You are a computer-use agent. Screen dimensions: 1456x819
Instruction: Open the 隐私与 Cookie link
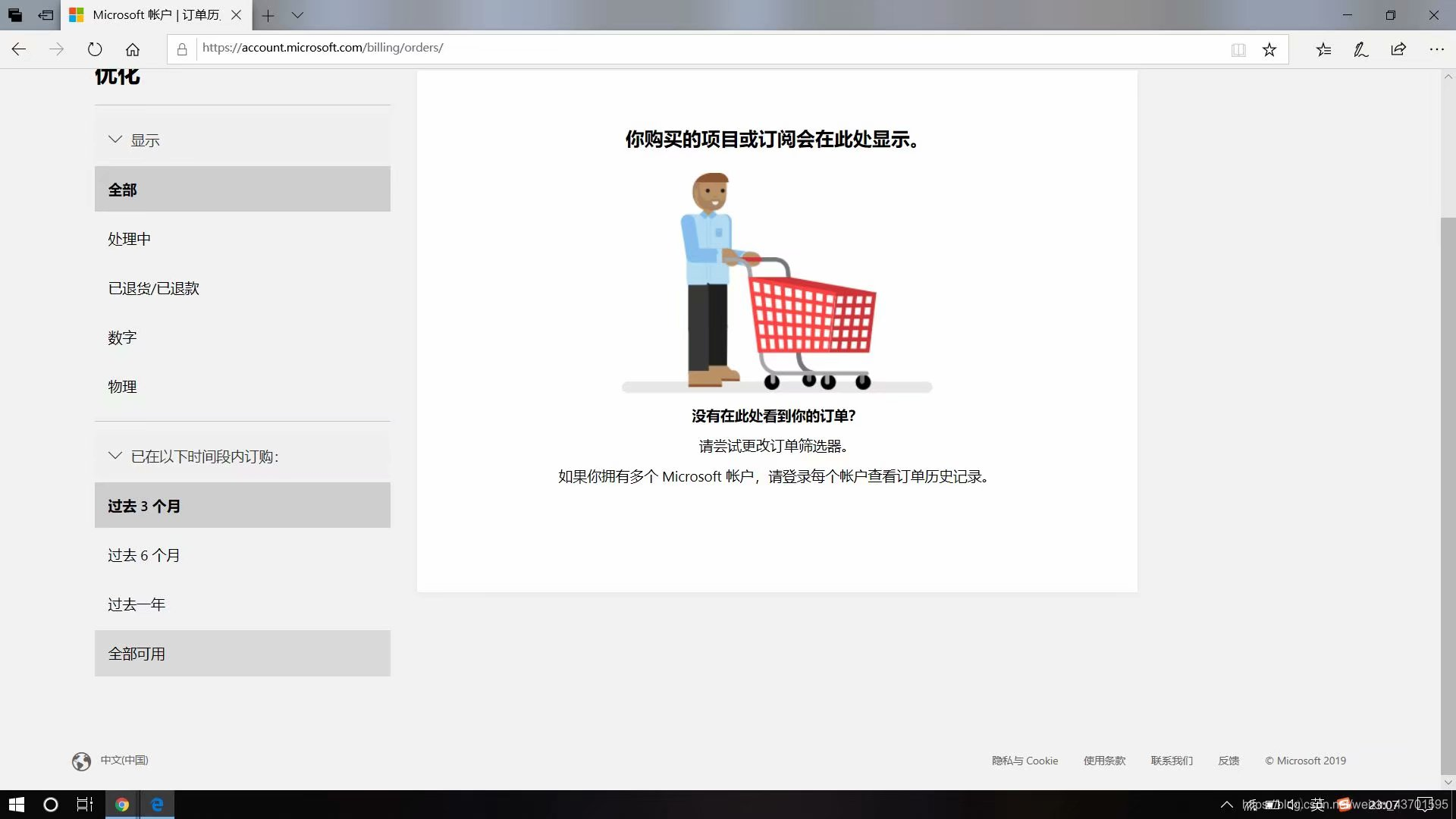[x=1025, y=761]
